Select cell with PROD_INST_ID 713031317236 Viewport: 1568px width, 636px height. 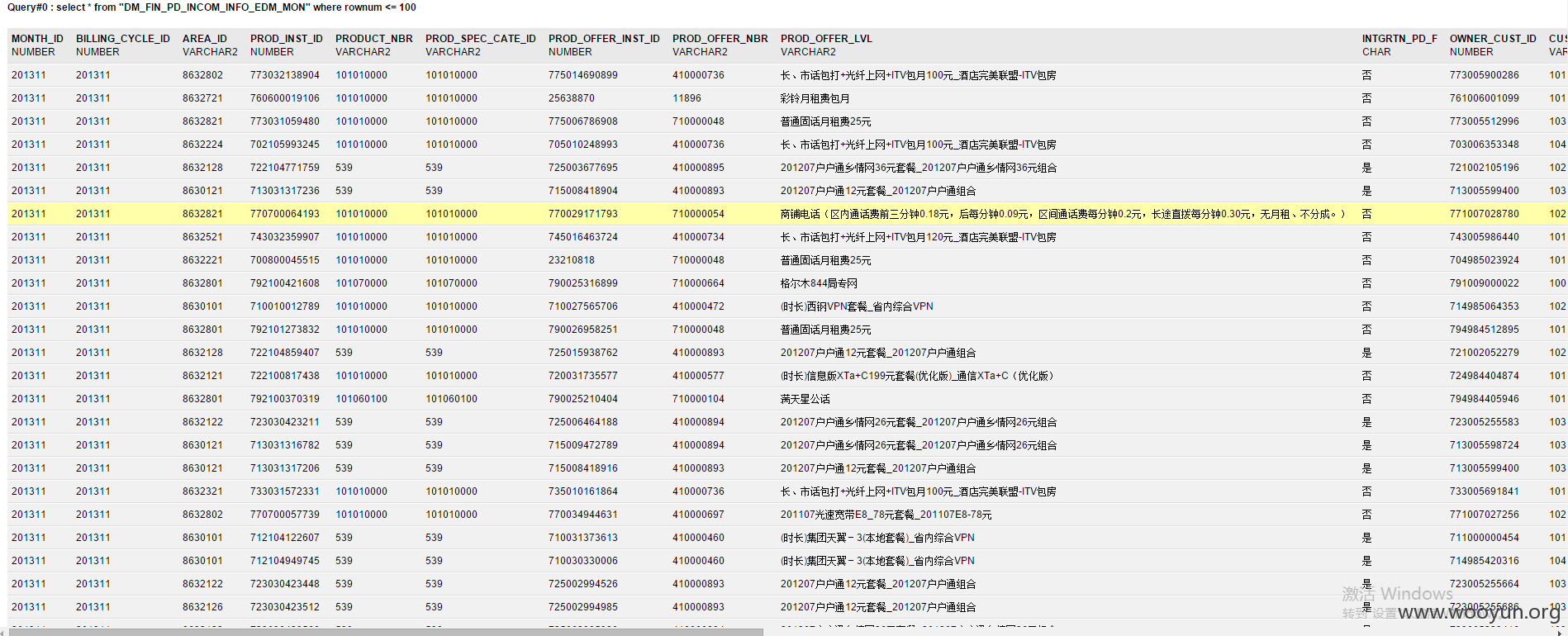(285, 191)
